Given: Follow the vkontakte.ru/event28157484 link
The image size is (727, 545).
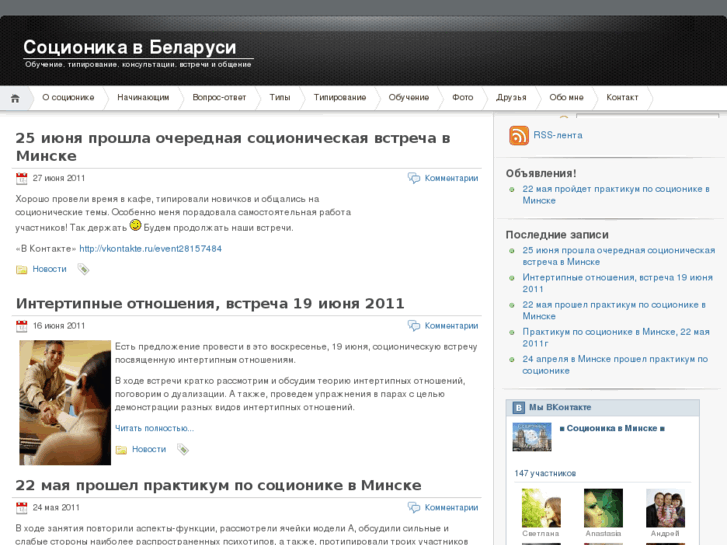Looking at the screenshot, I should (x=150, y=249).
